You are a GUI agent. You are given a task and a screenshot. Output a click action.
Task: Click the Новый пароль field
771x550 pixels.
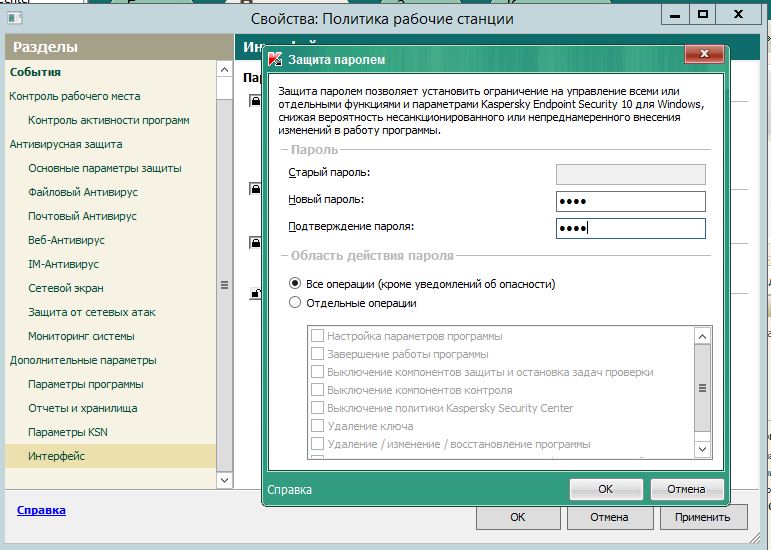point(630,201)
